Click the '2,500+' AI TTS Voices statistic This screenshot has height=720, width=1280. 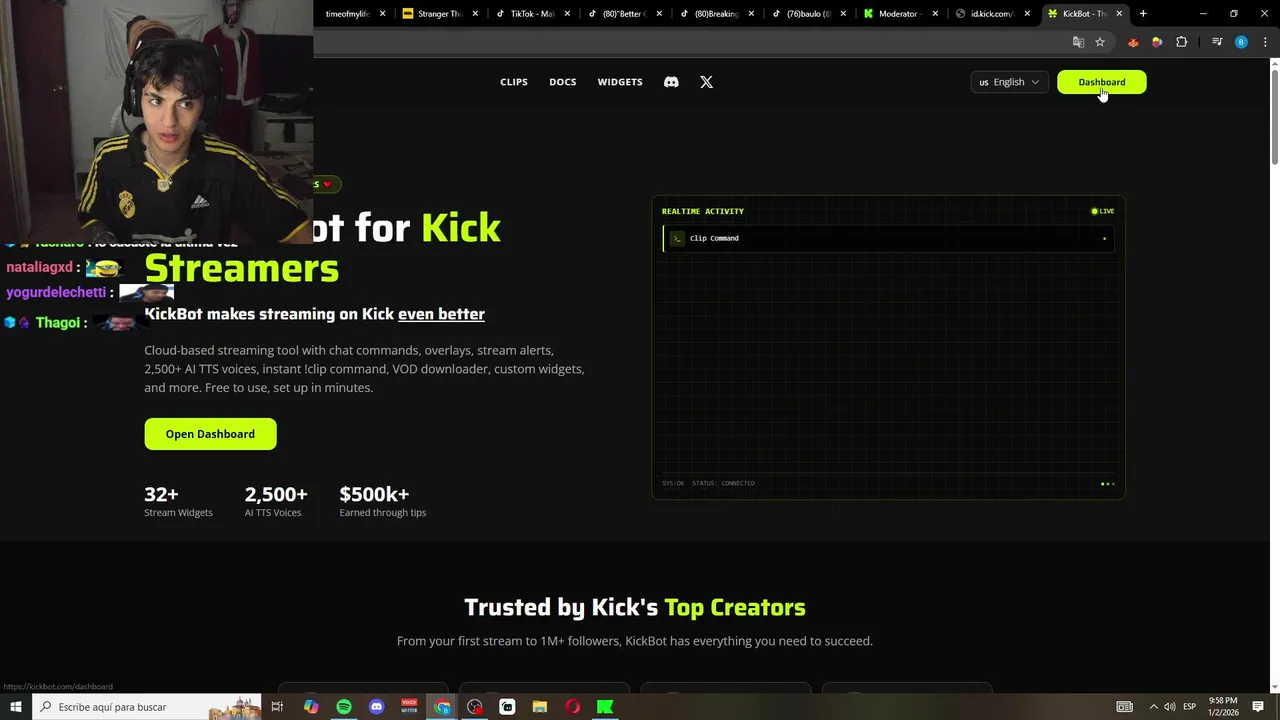click(x=276, y=501)
